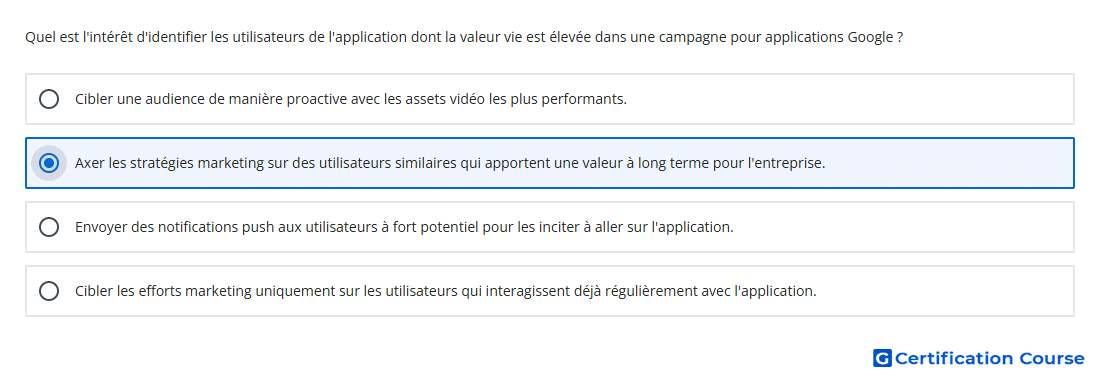1100x377 pixels.
Task: Click the 'Axer les stratégies marketing' answer label text
Action: pyautogui.click(x=450, y=163)
